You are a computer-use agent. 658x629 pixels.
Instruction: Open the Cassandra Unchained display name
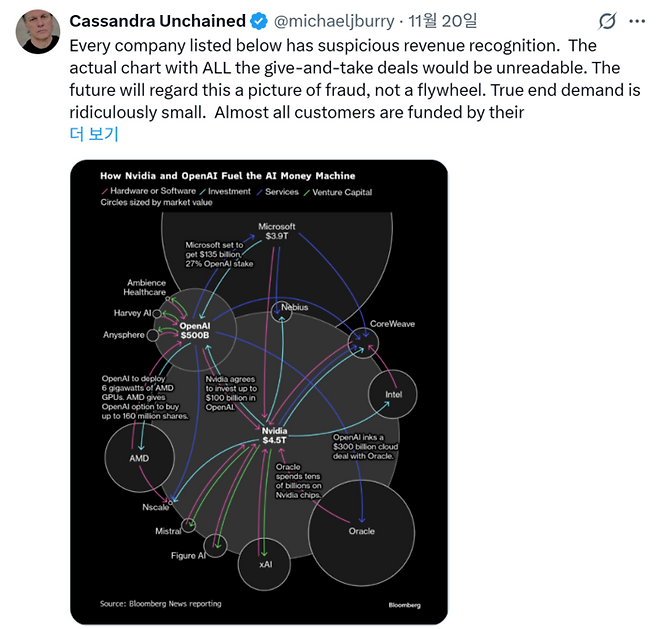tap(157, 21)
